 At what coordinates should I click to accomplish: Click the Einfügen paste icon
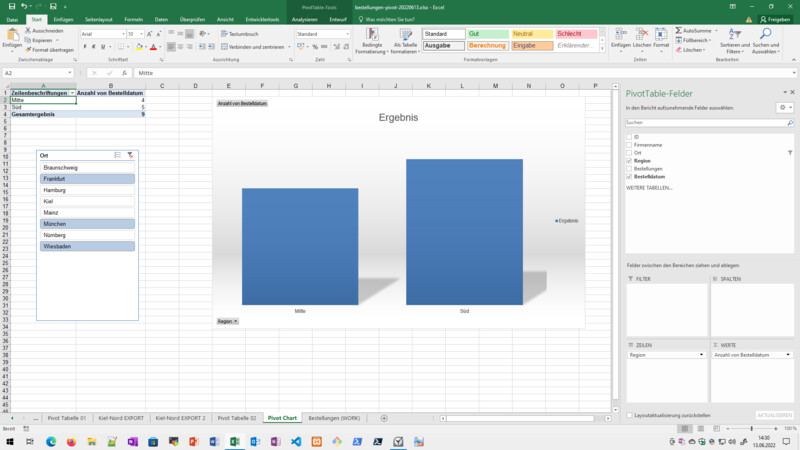pos(12,36)
